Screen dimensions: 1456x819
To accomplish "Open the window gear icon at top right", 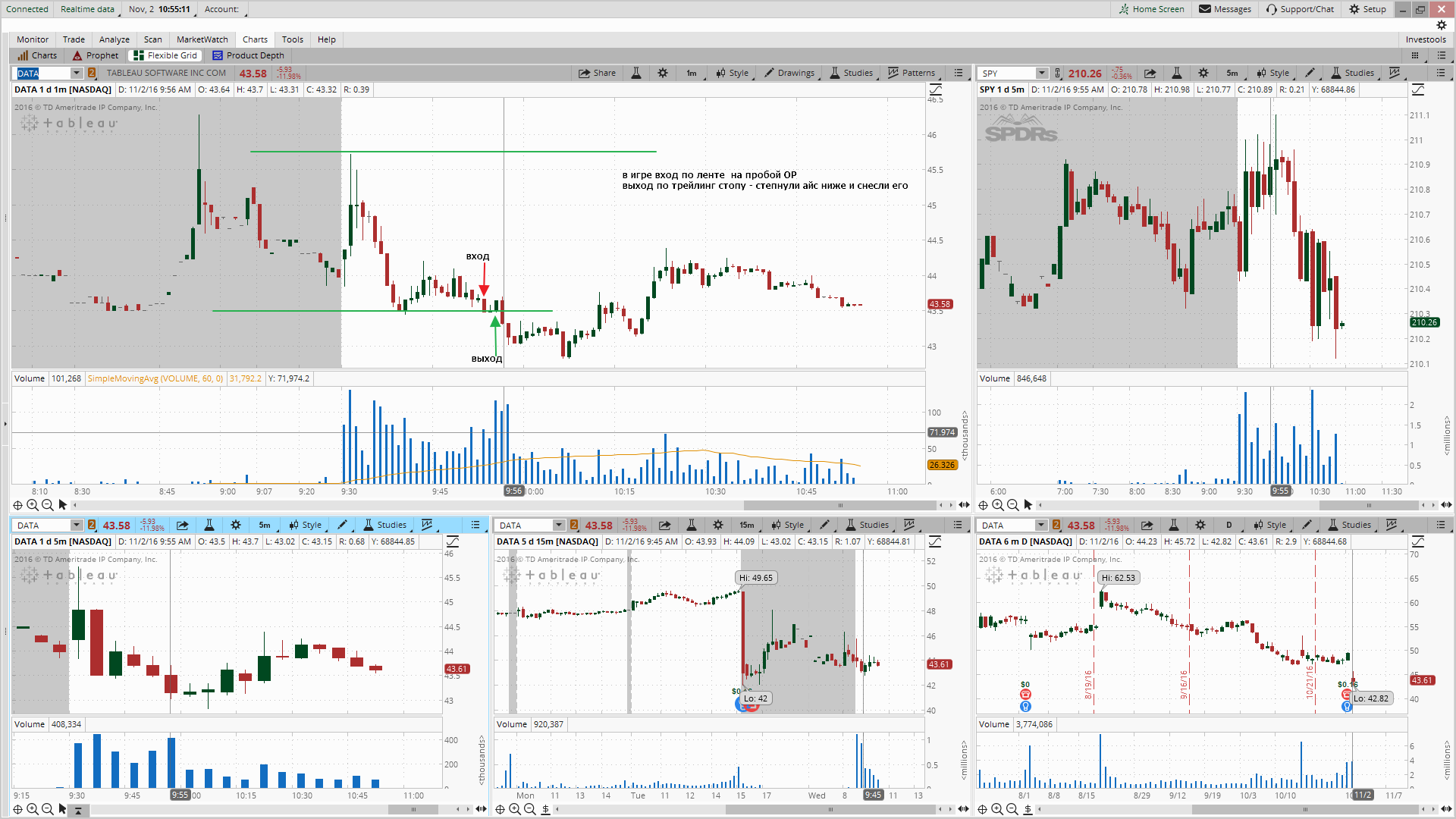I will tap(1442, 25).
